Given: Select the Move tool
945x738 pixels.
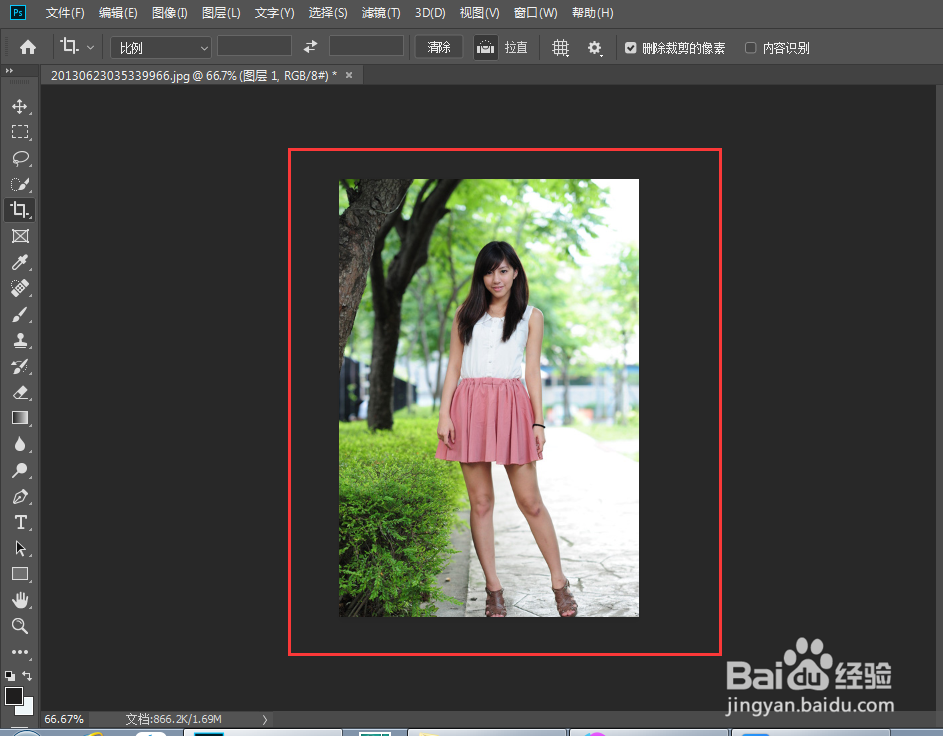Looking at the screenshot, I should 20,107.
